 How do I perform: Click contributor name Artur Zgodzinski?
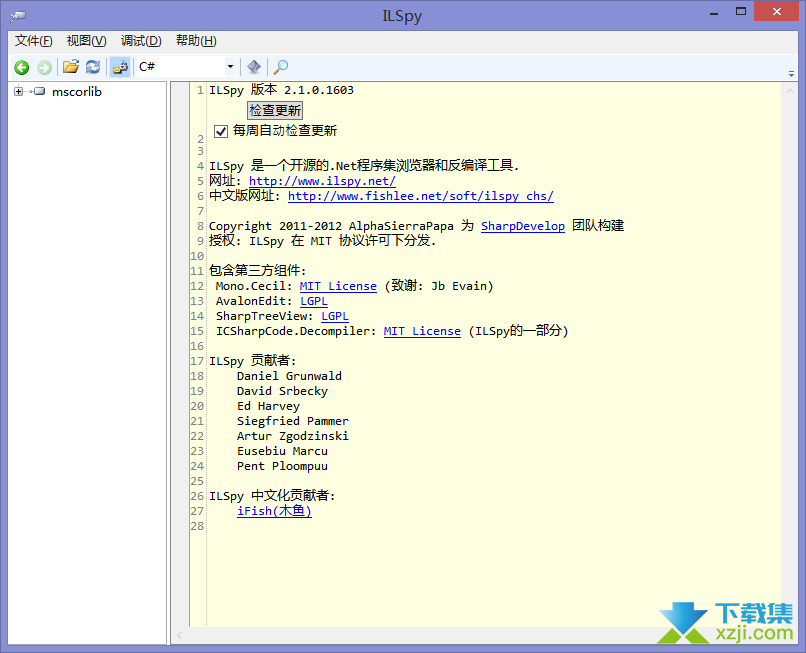[292, 436]
